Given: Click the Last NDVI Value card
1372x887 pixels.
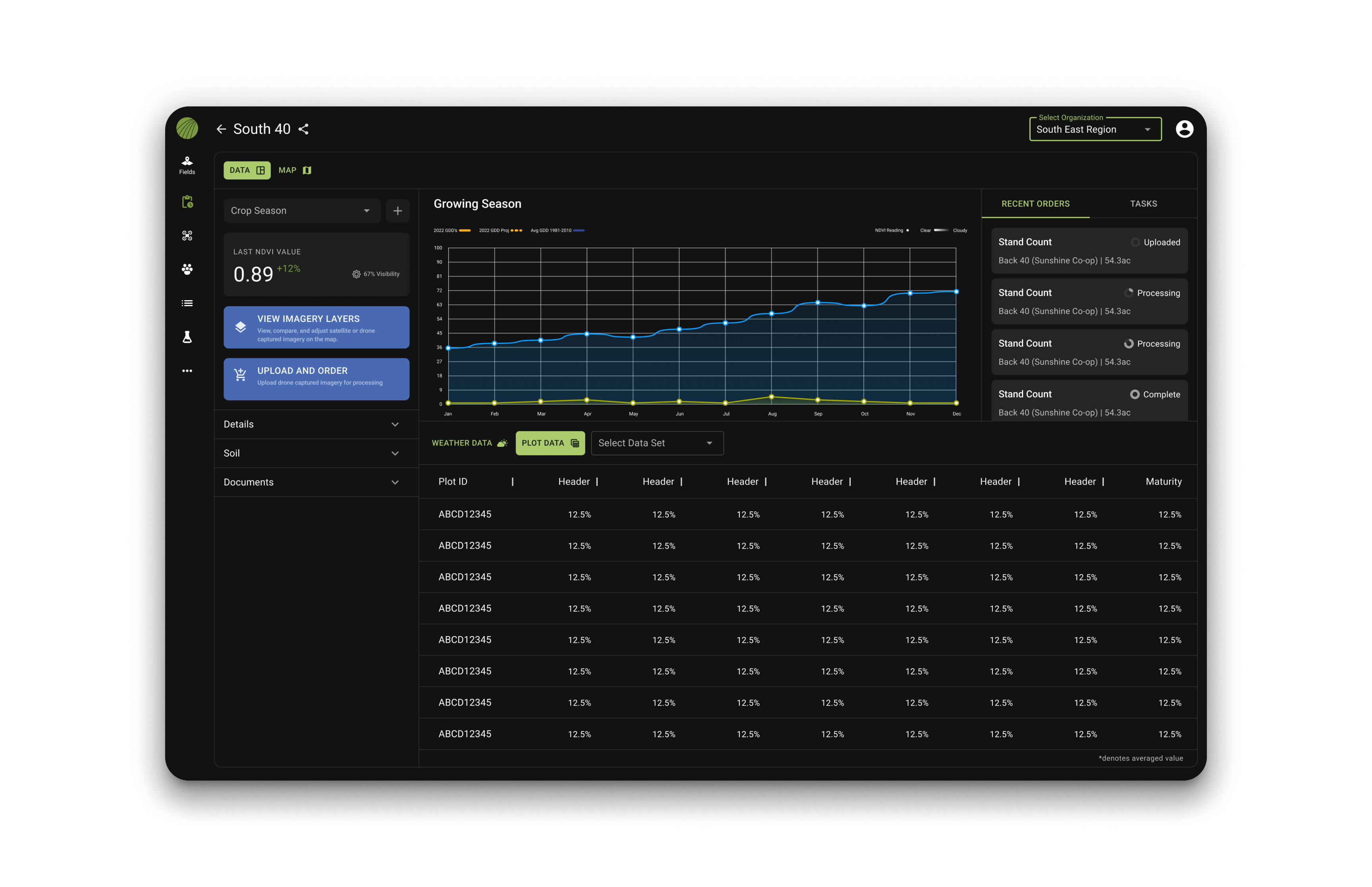Looking at the screenshot, I should coord(316,264).
